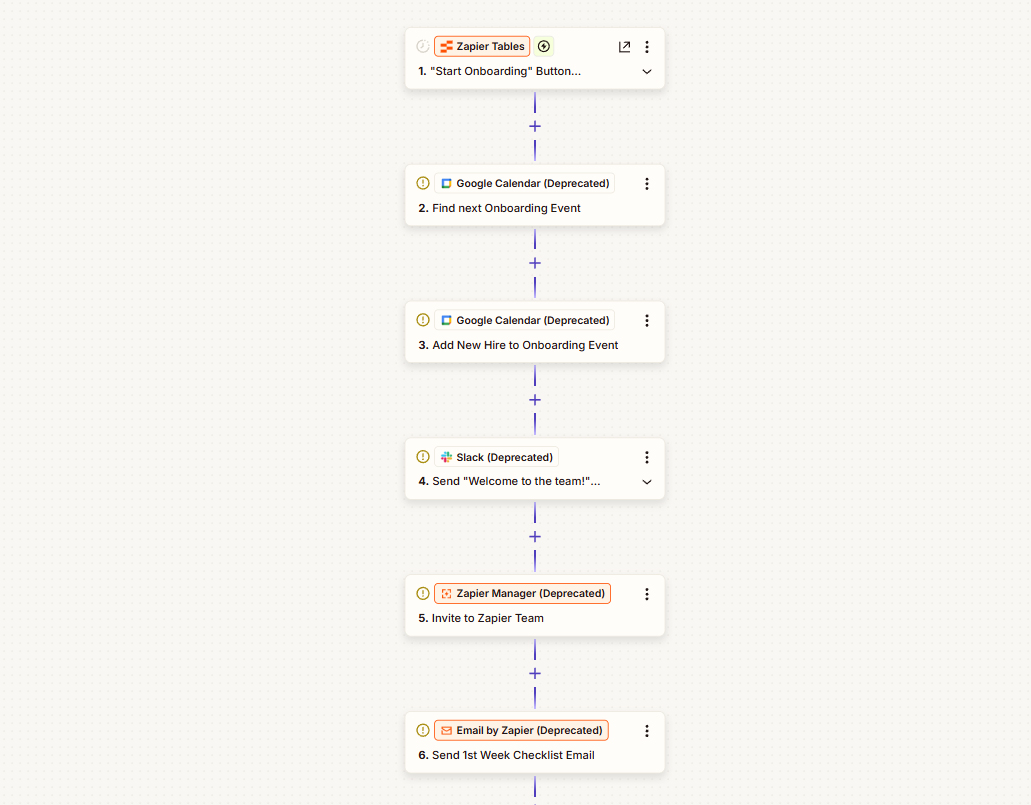This screenshot has width=1031, height=805.
Task: Click the lightning bolt instant trigger icon
Action: pos(544,46)
